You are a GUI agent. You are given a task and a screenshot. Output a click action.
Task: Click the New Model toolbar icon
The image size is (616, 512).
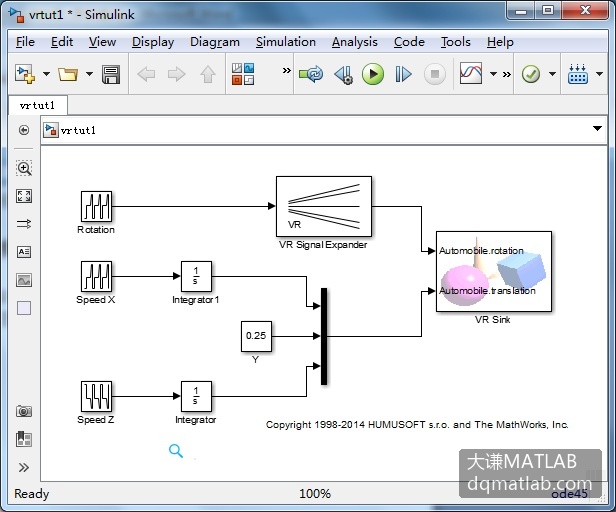point(25,74)
